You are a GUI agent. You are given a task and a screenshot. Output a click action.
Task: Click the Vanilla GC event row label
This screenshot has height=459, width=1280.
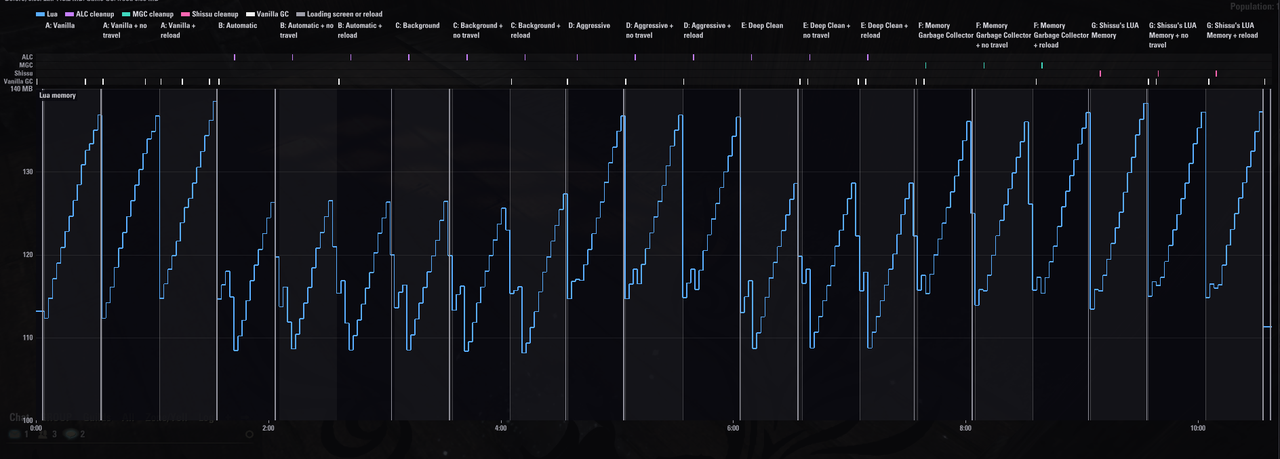point(20,81)
